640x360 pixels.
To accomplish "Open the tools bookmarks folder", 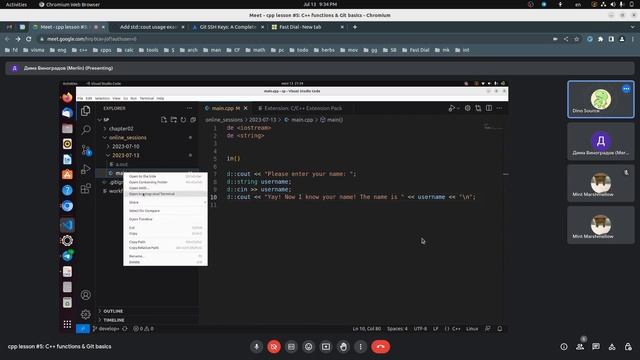I will [x=149, y=50].
